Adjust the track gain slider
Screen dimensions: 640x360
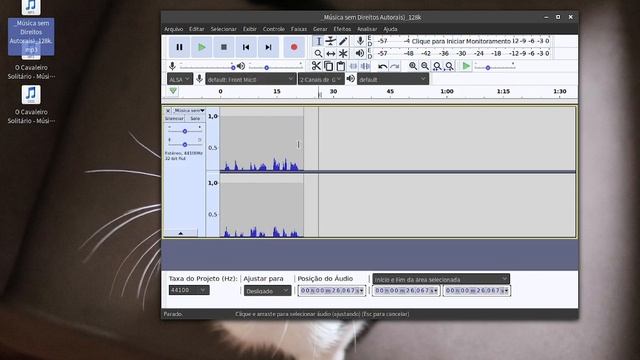pyautogui.click(x=184, y=131)
